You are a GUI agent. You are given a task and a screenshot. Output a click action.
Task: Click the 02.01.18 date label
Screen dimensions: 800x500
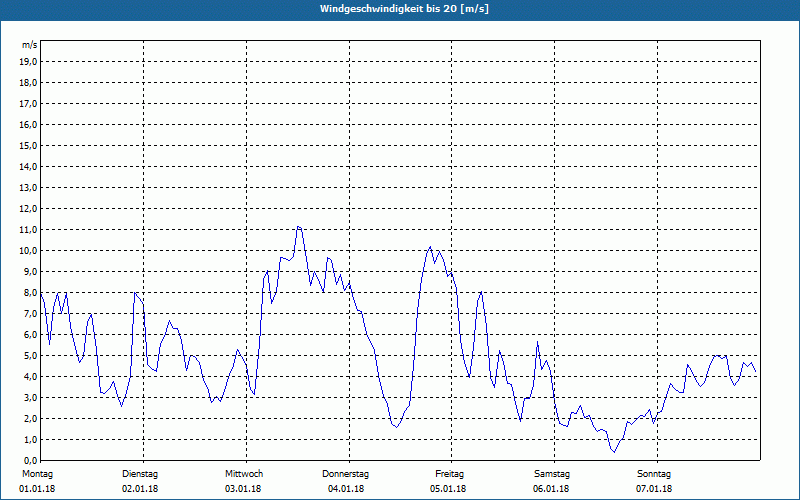click(140, 489)
